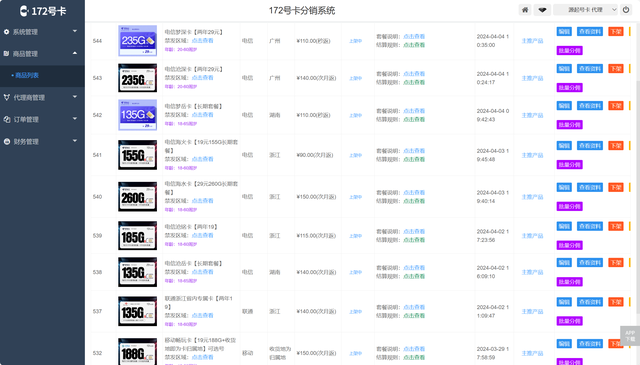640x365 pixels.
Task: Click 编辑 button for product 544
Action: pyautogui.click(x=564, y=31)
